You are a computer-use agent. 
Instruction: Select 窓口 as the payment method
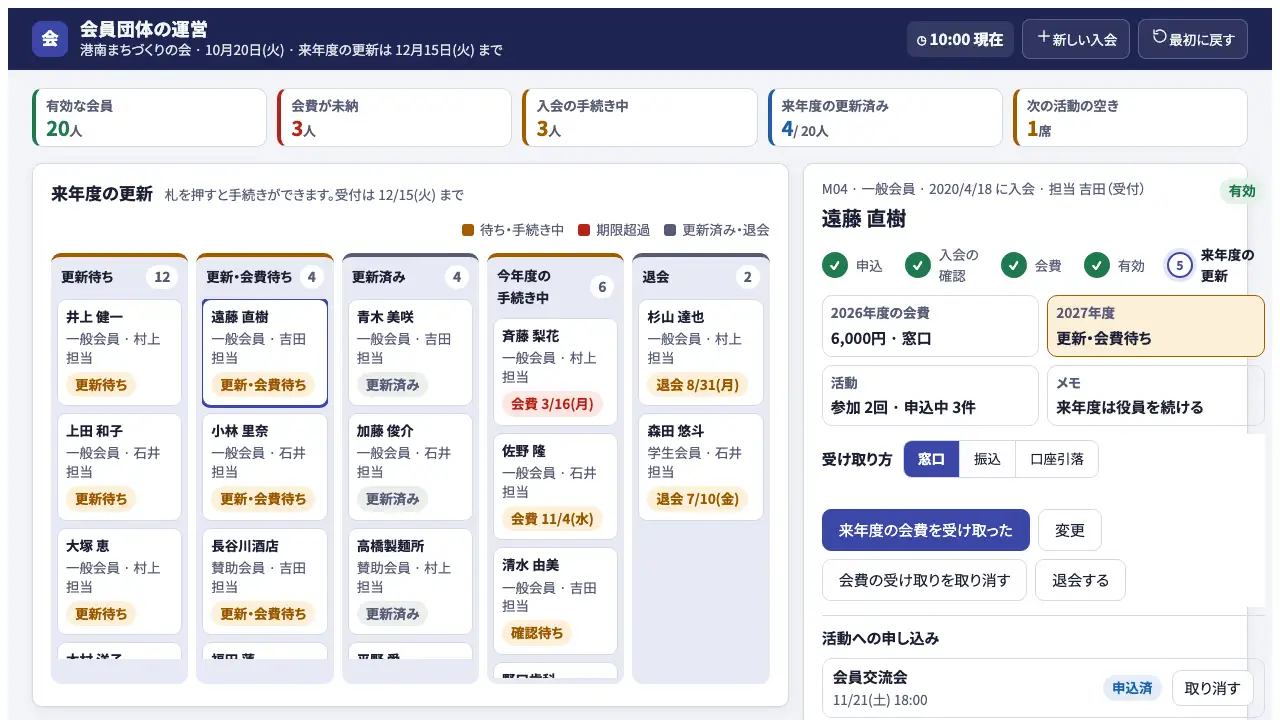point(931,459)
